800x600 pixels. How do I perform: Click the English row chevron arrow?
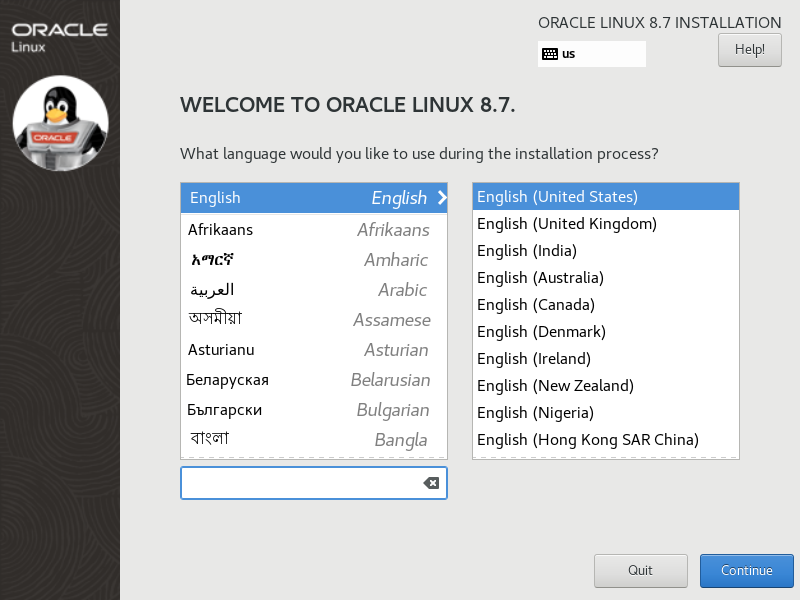click(442, 197)
